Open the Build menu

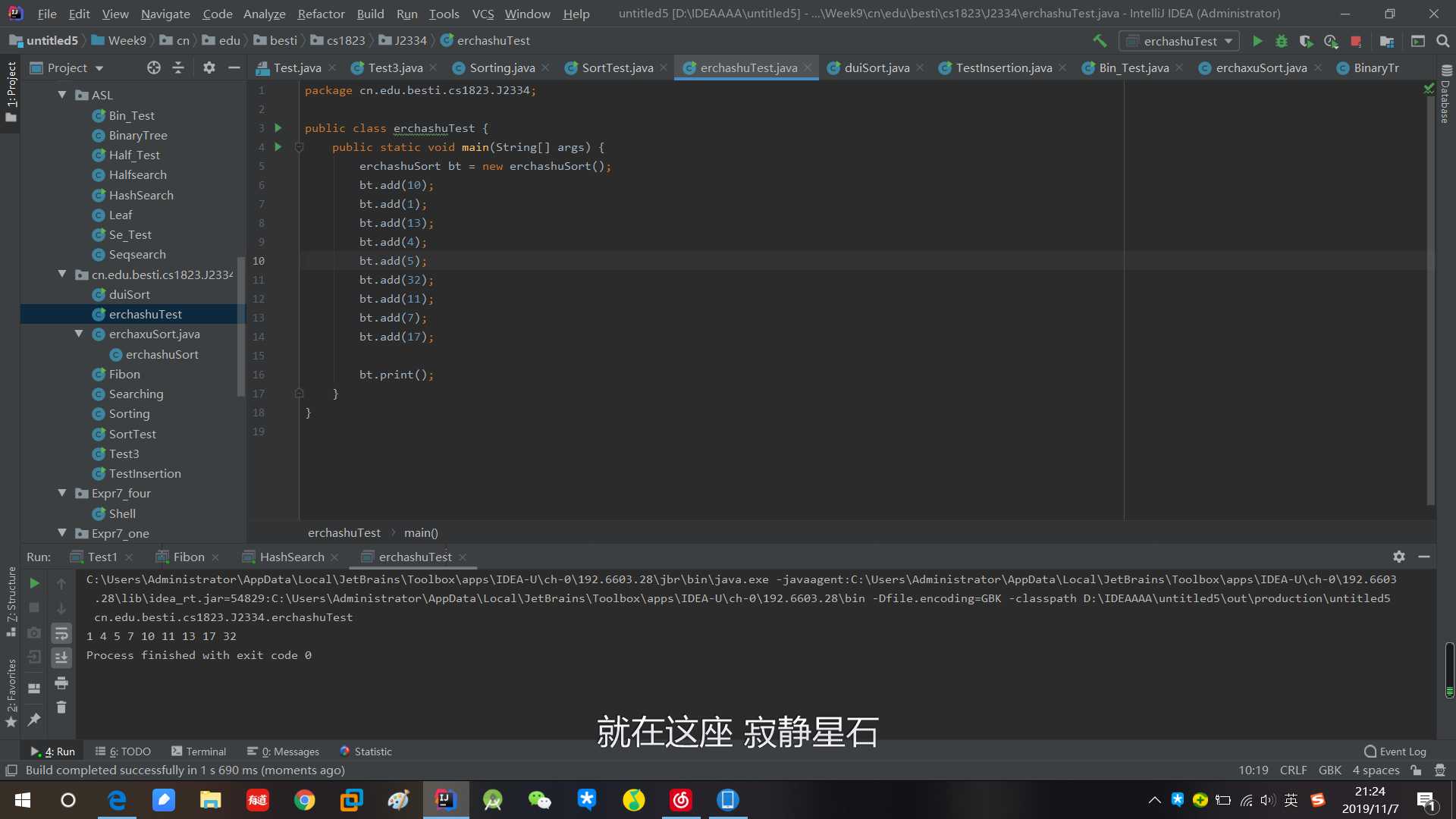tap(370, 13)
